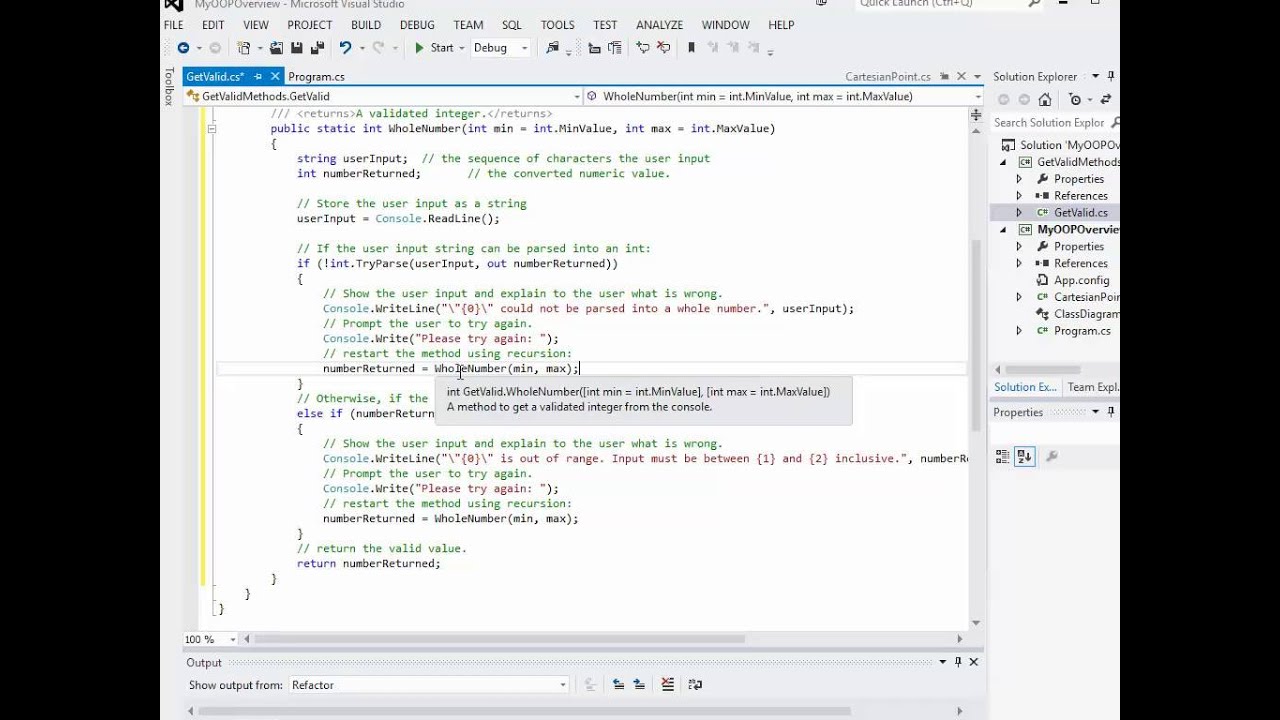Open the 100 % zoom level dropdown
Viewport: 1280px width, 720px height.
point(211,639)
